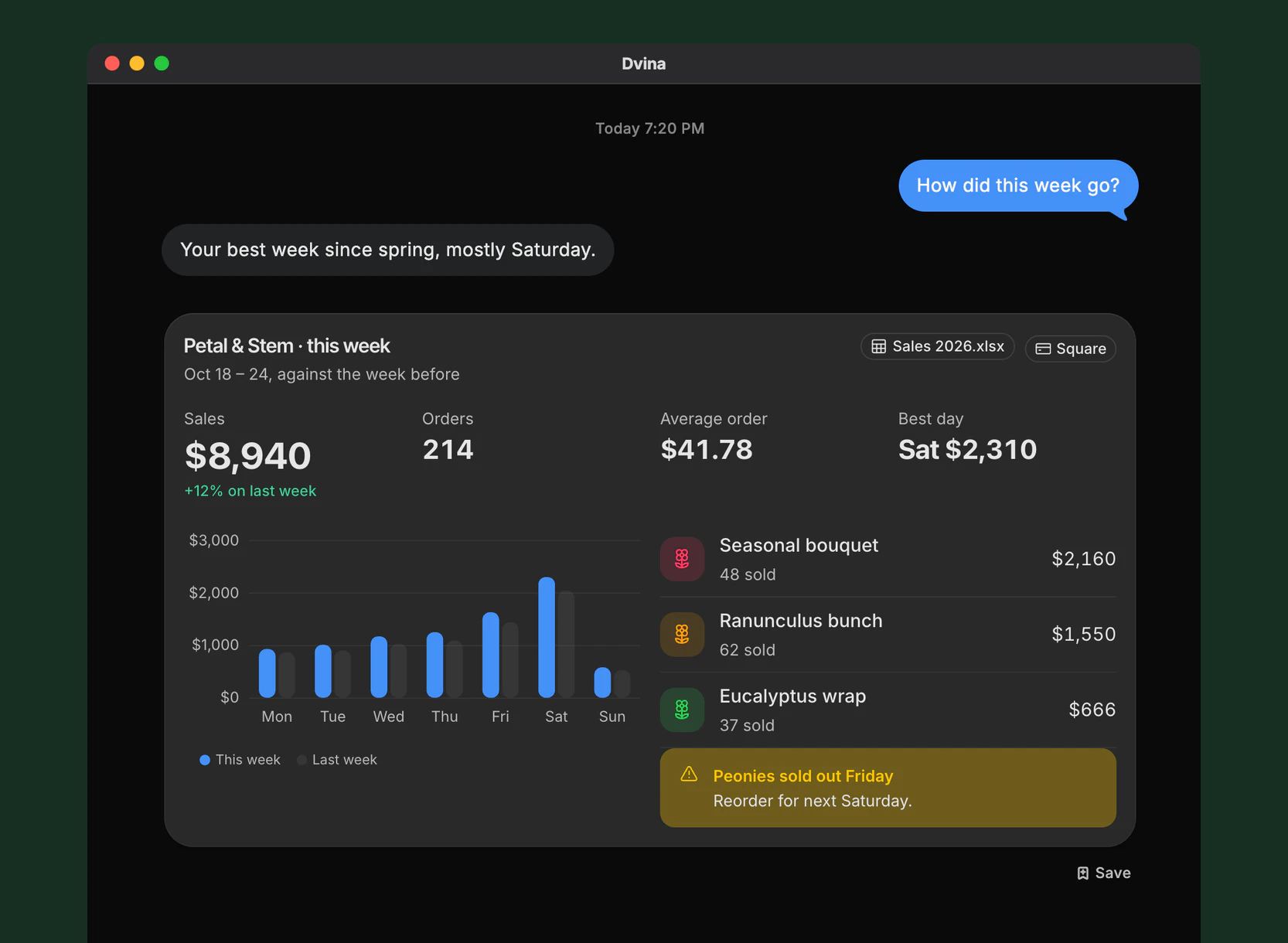Image resolution: width=1288 pixels, height=943 pixels.
Task: Open the Sales 2026.xlsx source chip
Action: (x=937, y=346)
